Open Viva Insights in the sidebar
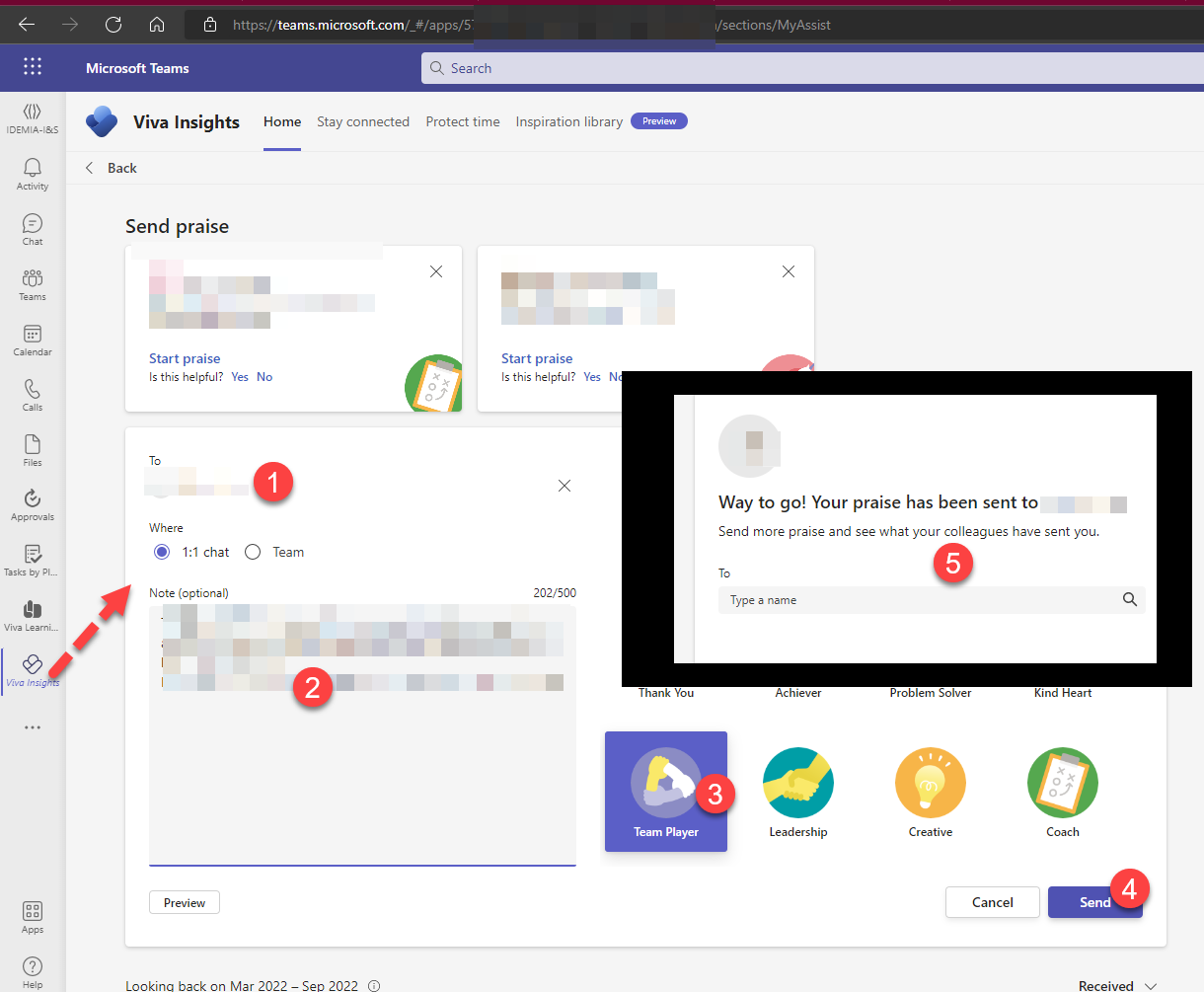1204x992 pixels. point(33,670)
